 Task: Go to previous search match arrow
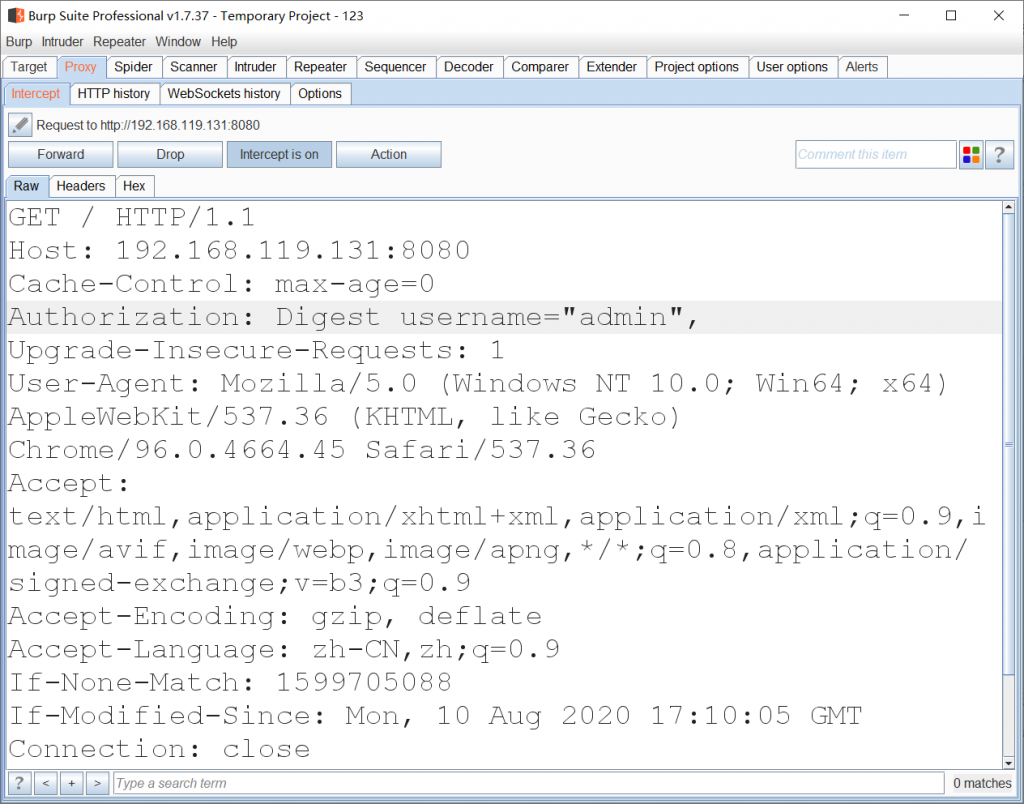pyautogui.click(x=46, y=782)
